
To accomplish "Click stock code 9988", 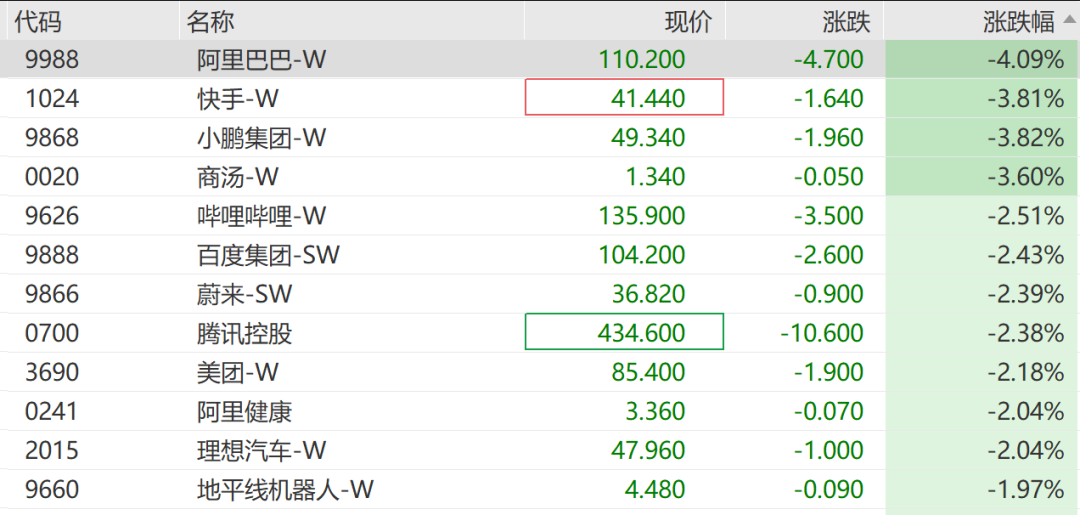I will pyautogui.click(x=52, y=60).
